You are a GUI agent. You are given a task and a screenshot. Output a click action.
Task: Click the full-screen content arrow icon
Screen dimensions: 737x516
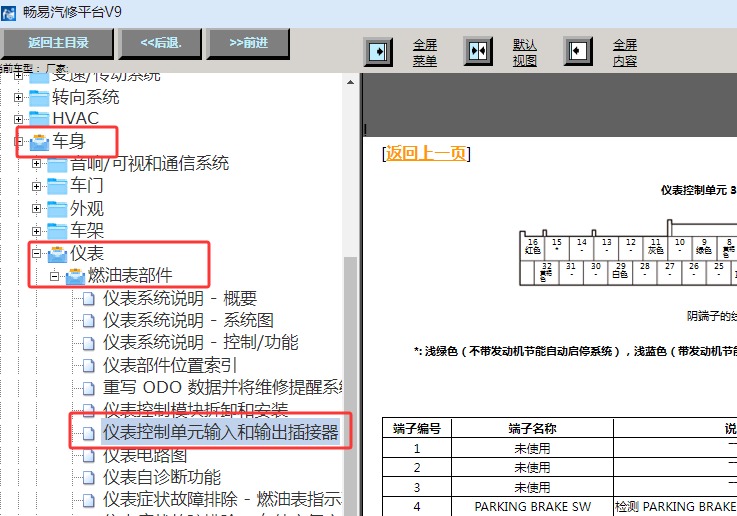[x=578, y=51]
